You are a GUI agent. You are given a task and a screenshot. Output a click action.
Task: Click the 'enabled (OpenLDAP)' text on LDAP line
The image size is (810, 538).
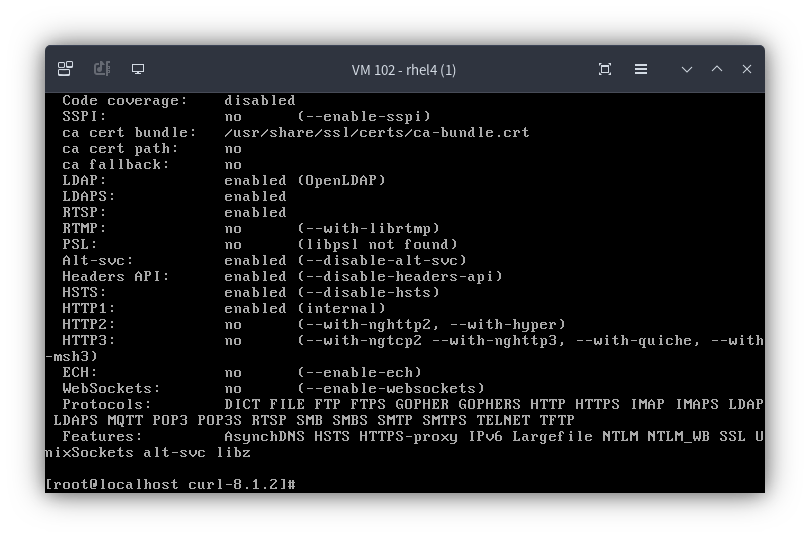305,180
